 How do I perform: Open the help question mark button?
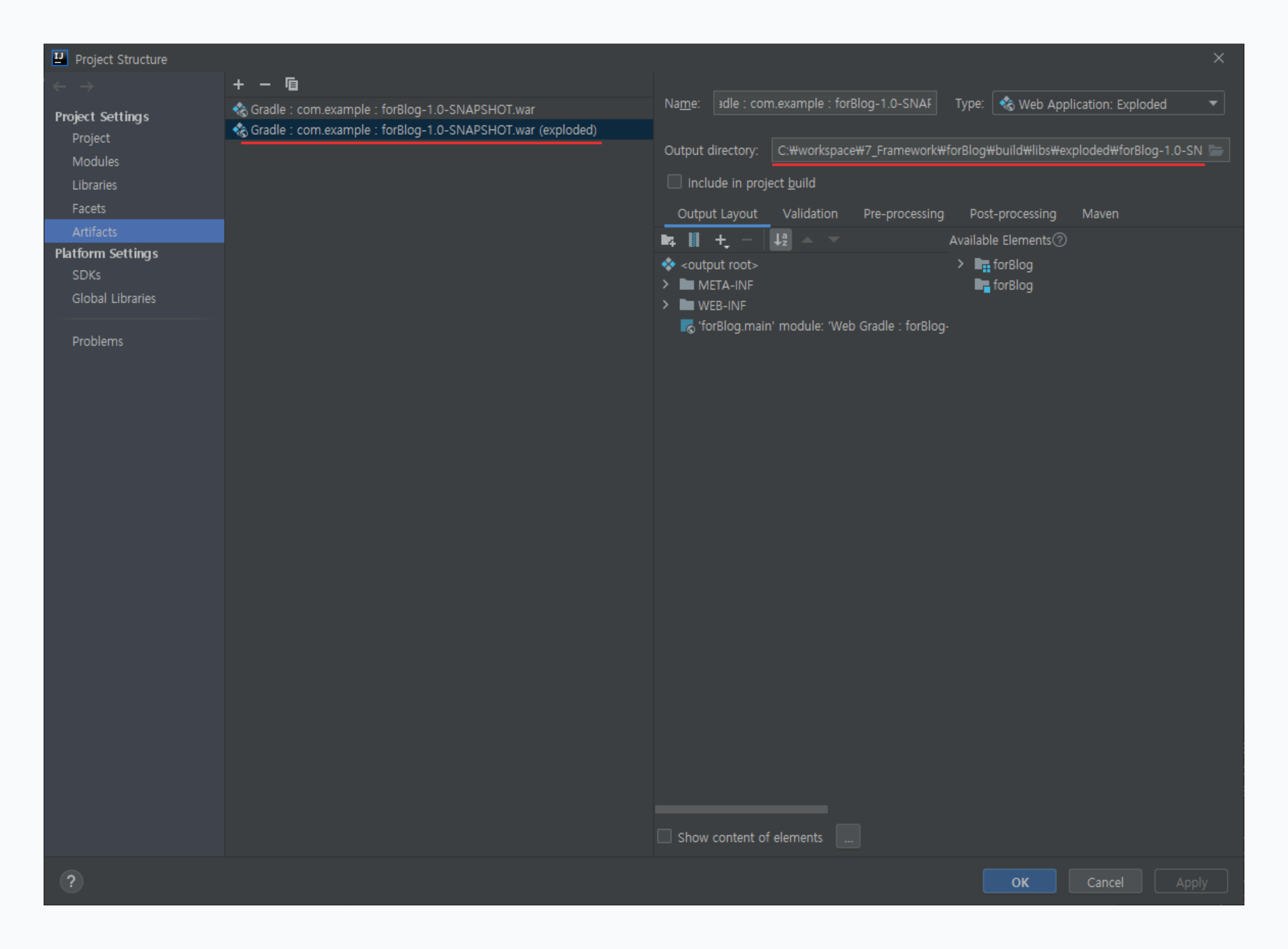pyautogui.click(x=71, y=882)
